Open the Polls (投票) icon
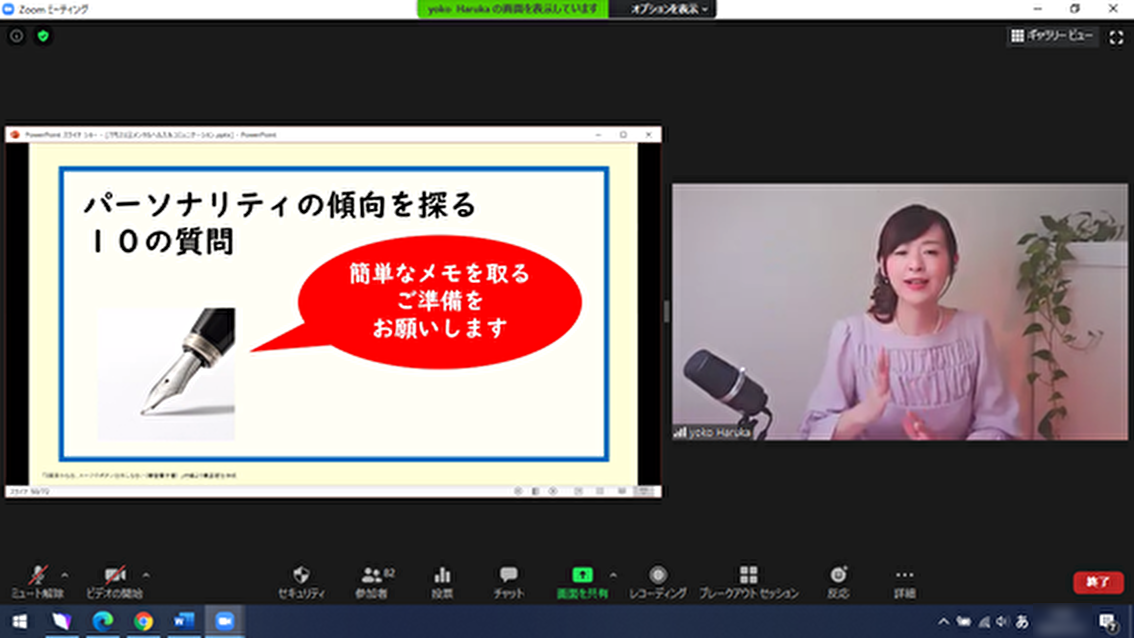Screen dimensions: 1134x638 pyautogui.click(x=442, y=580)
